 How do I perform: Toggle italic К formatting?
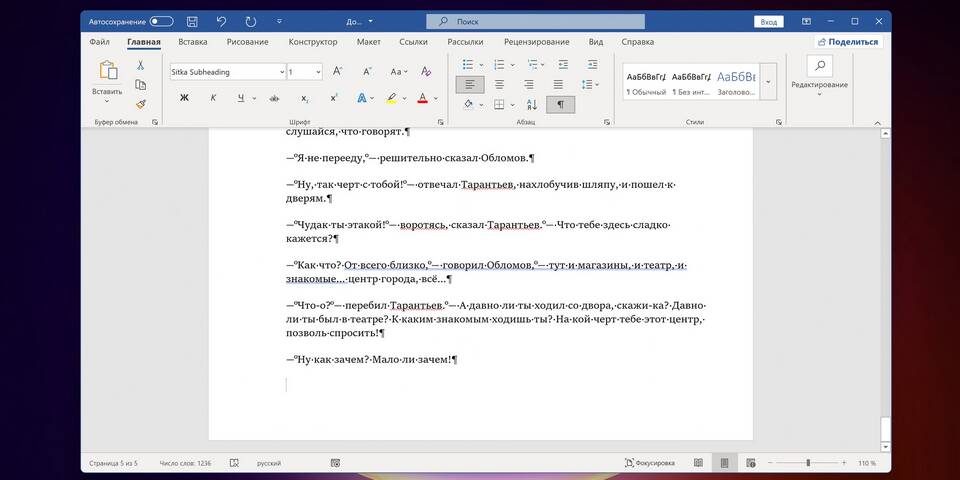213,98
